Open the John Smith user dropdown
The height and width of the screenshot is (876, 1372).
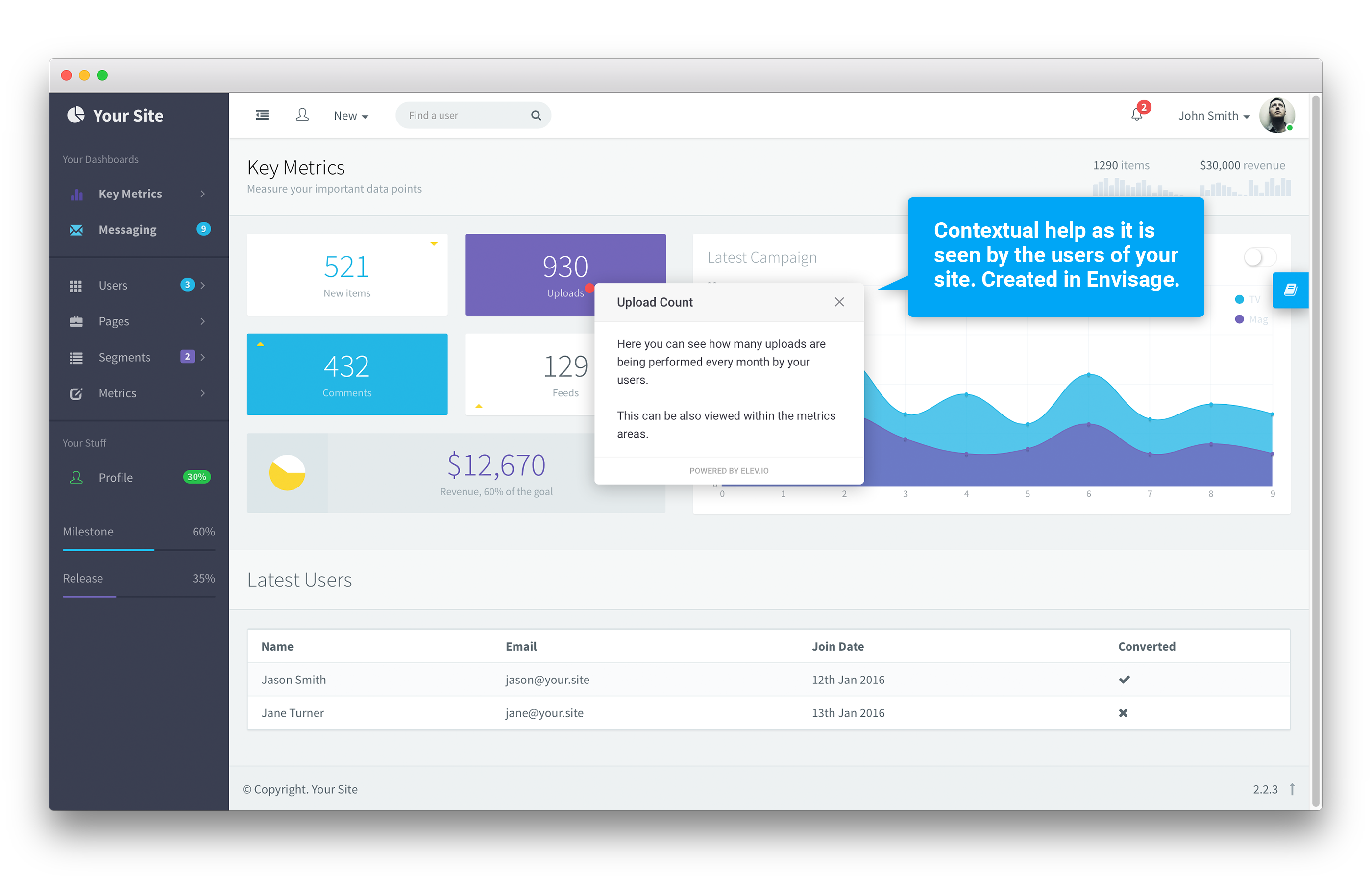[x=1214, y=116]
